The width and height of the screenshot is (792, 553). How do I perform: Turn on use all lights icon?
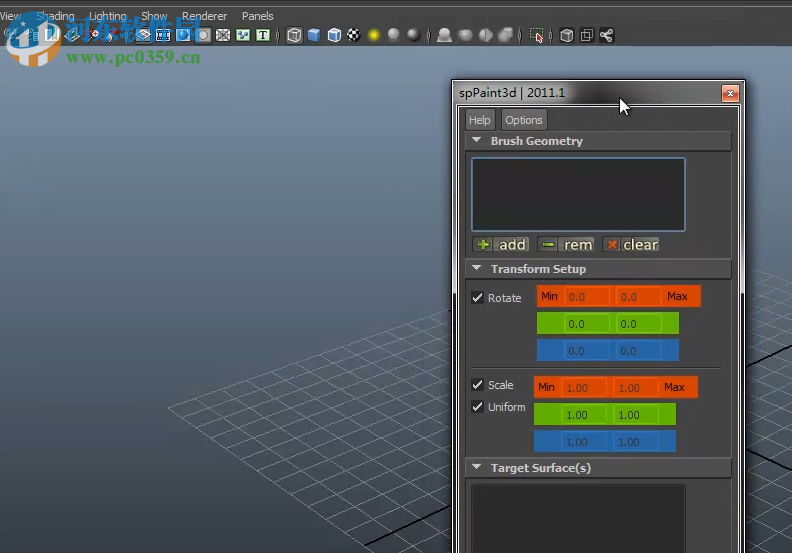point(374,35)
